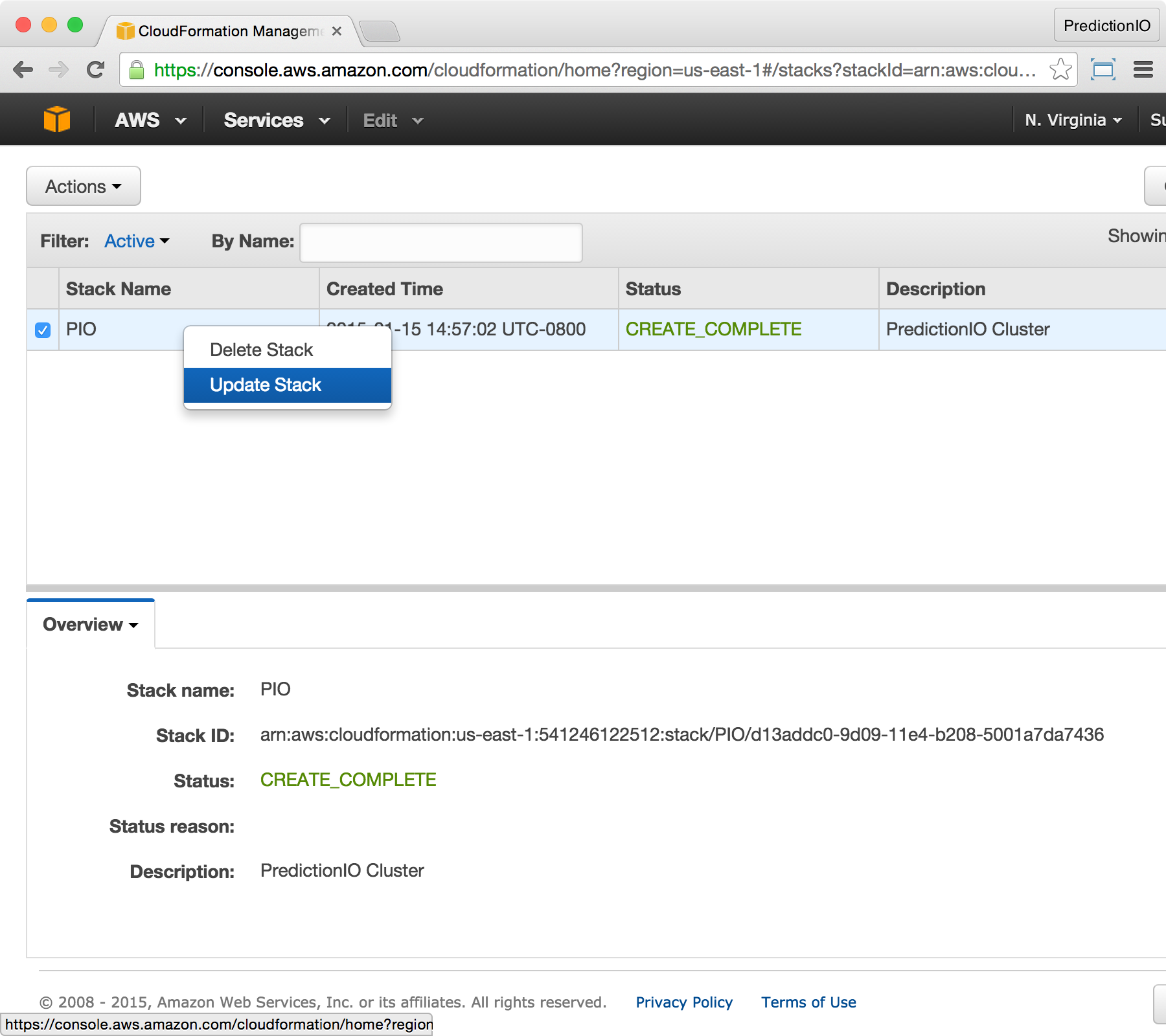The width and height of the screenshot is (1166, 1036).
Task: Bookmark this page with the star icon
Action: [1060, 69]
